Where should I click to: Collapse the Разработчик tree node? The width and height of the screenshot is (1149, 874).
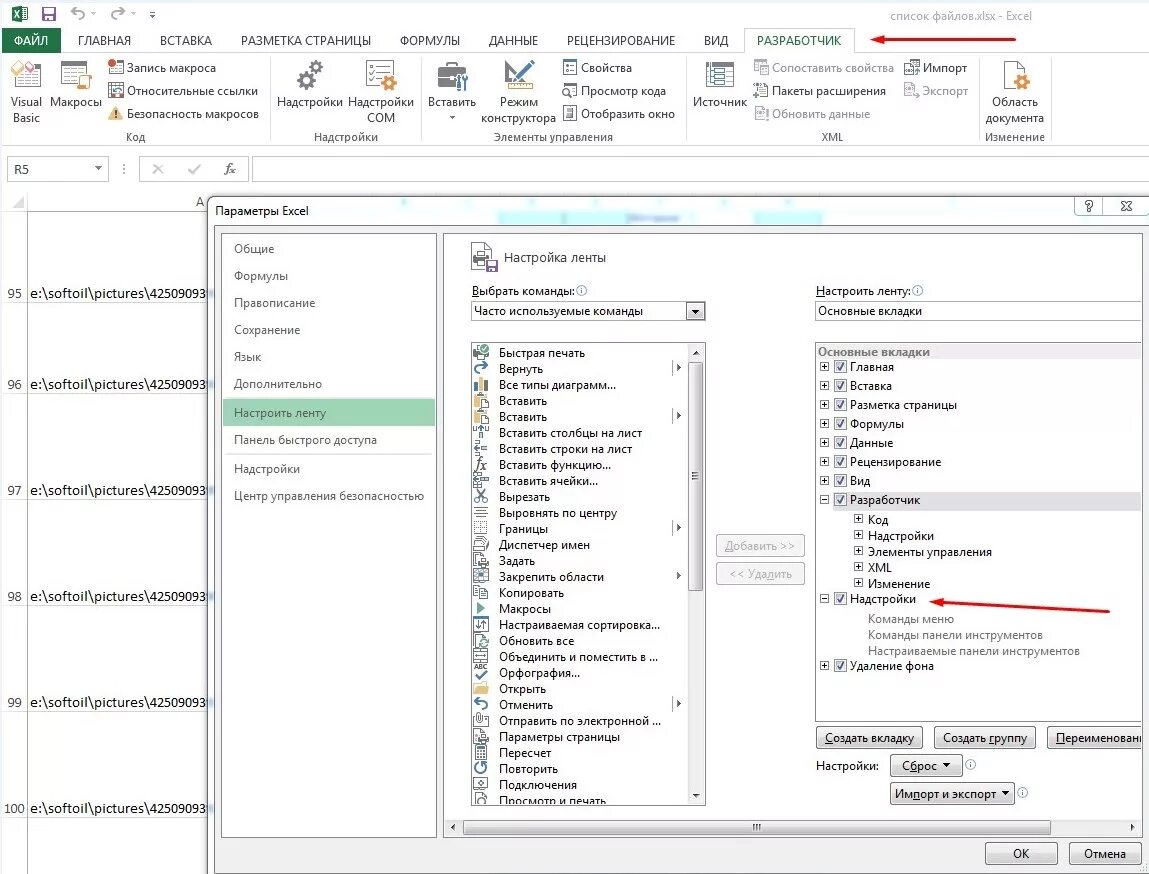pos(824,500)
